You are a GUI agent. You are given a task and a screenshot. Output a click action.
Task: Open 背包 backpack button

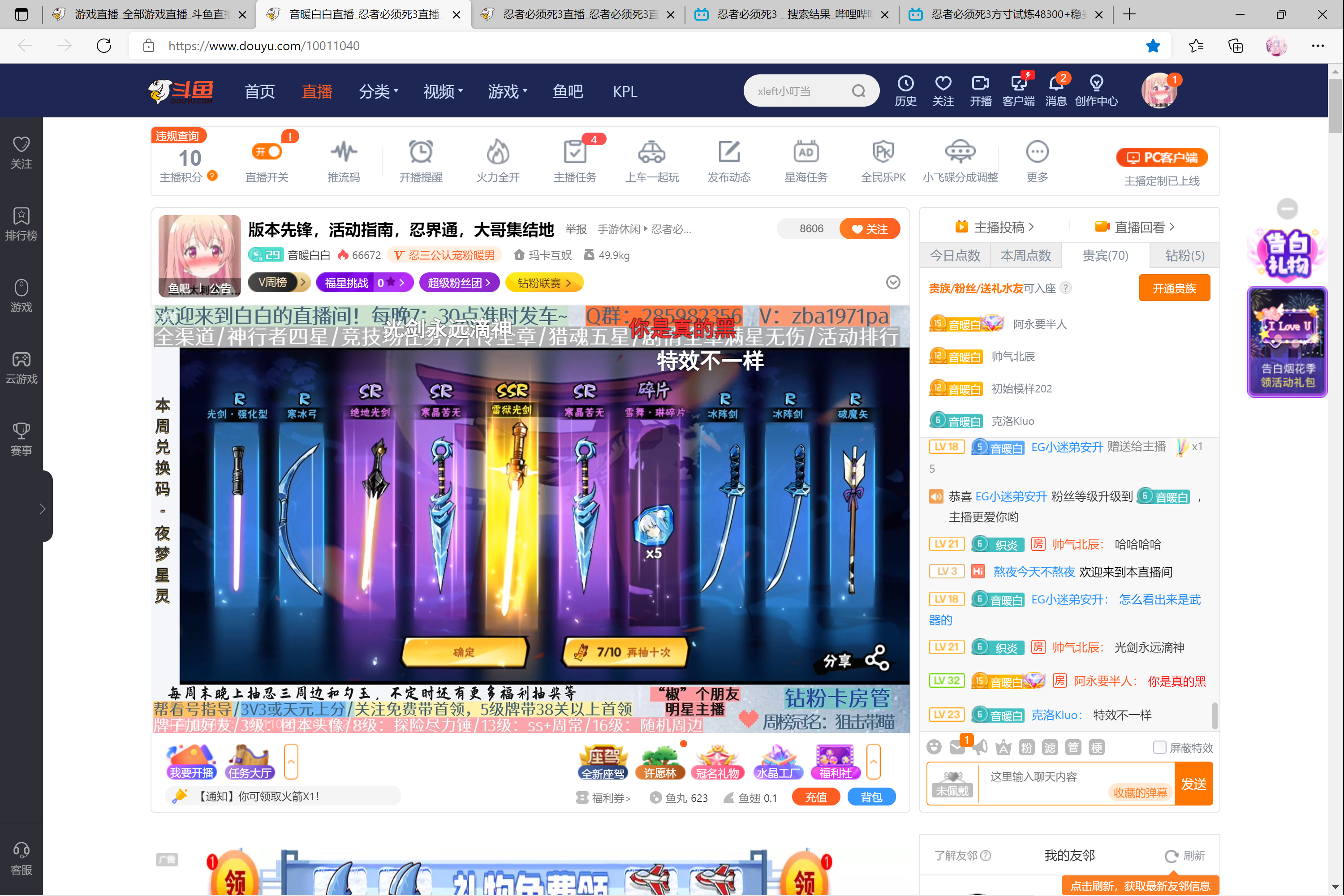click(x=871, y=797)
